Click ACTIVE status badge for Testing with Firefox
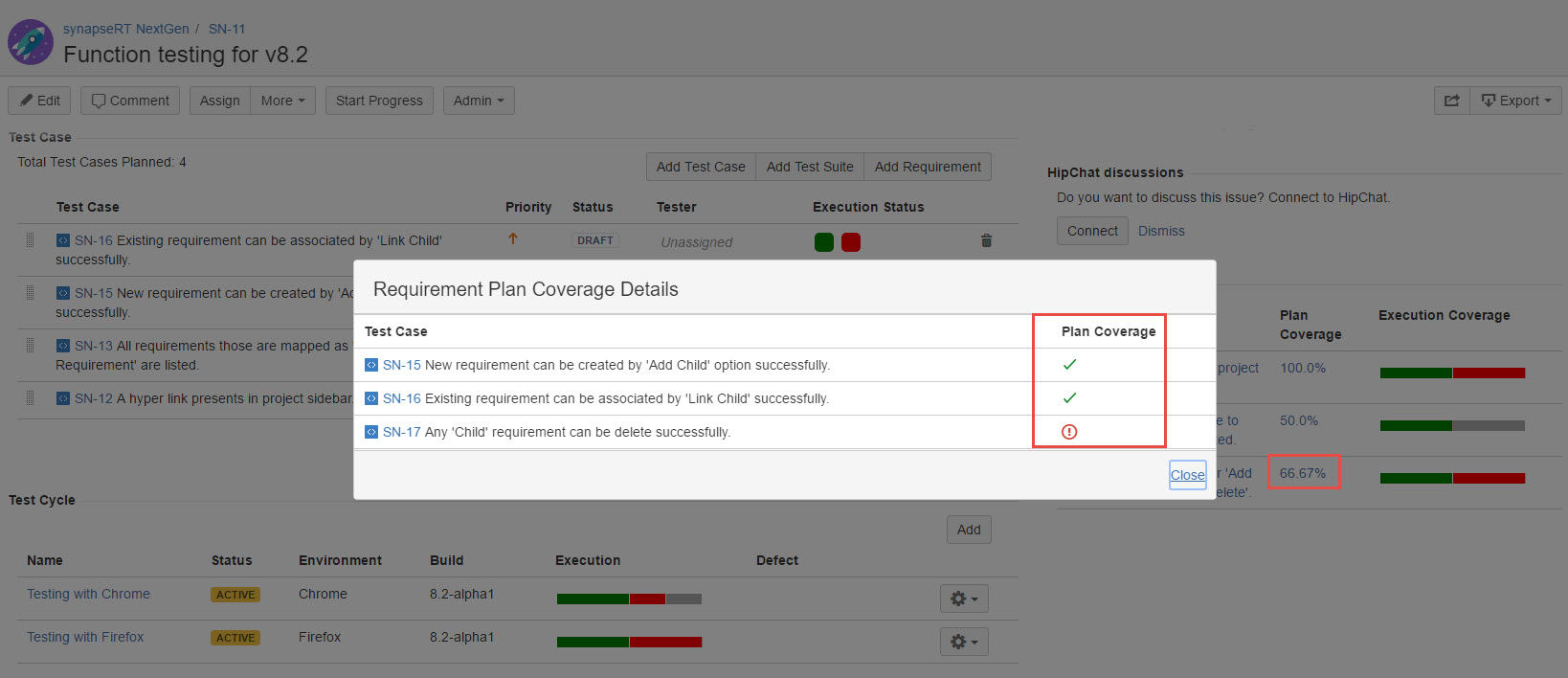Screen dimensions: 1568x678 [x=235, y=638]
